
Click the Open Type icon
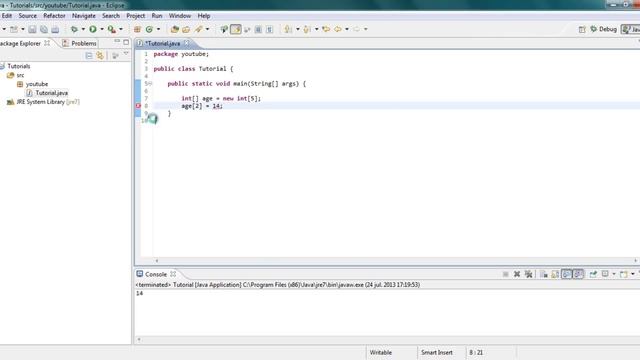175,29
